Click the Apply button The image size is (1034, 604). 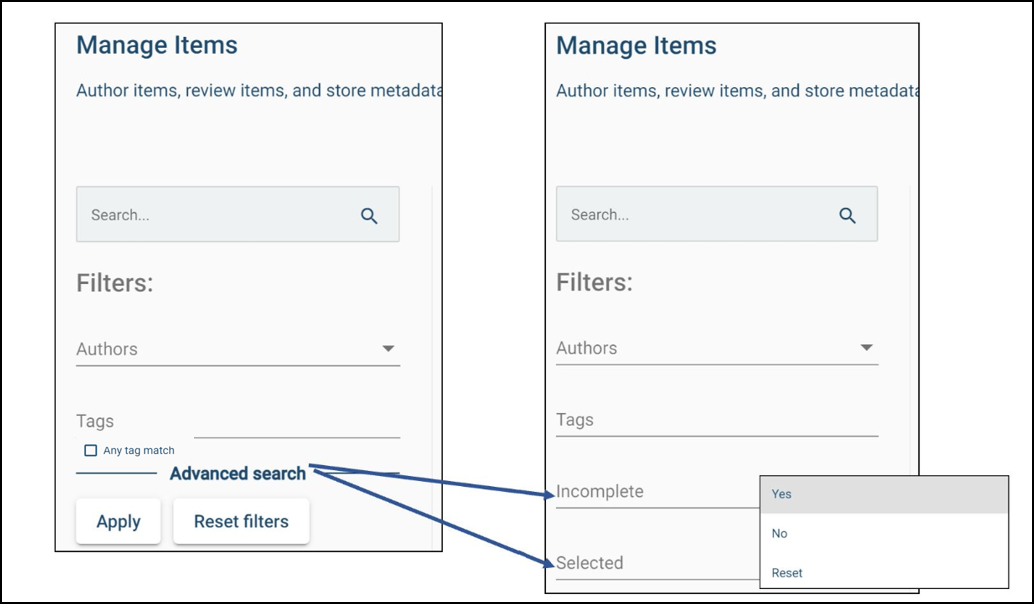point(118,522)
